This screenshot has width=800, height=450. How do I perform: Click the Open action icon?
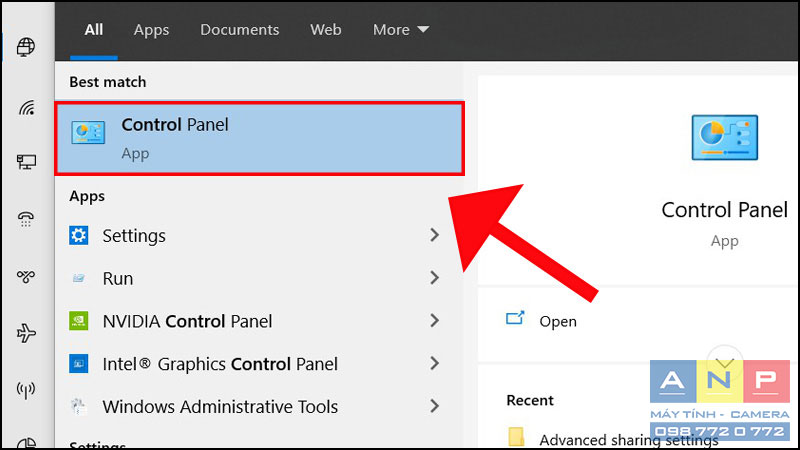point(515,318)
